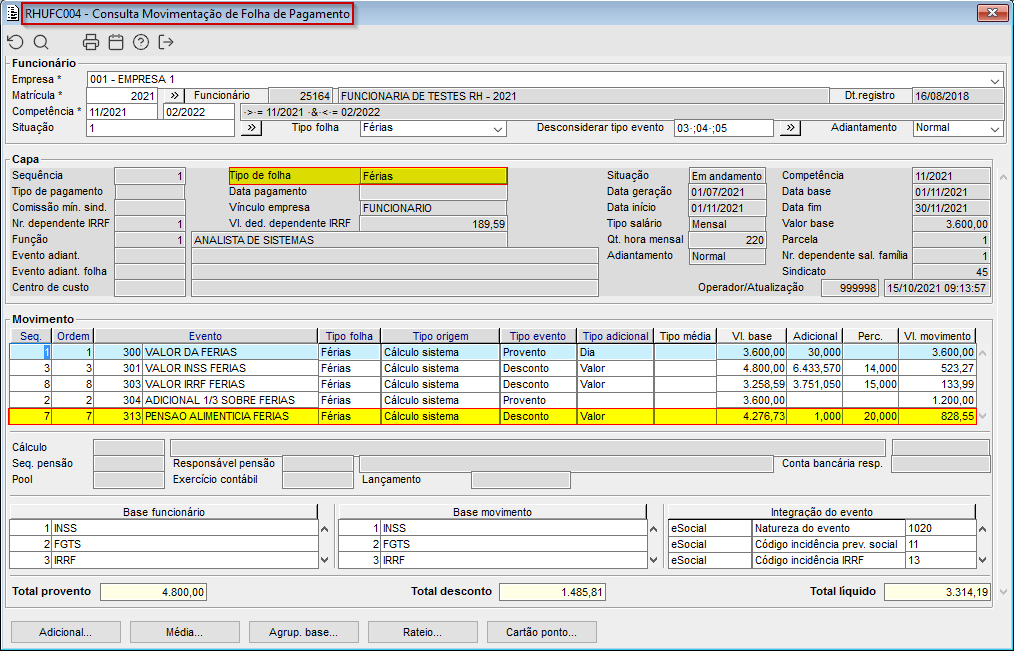Screen dimensions: 1014x651
Task: Sort by the Evento column header
Action: pos(205,336)
